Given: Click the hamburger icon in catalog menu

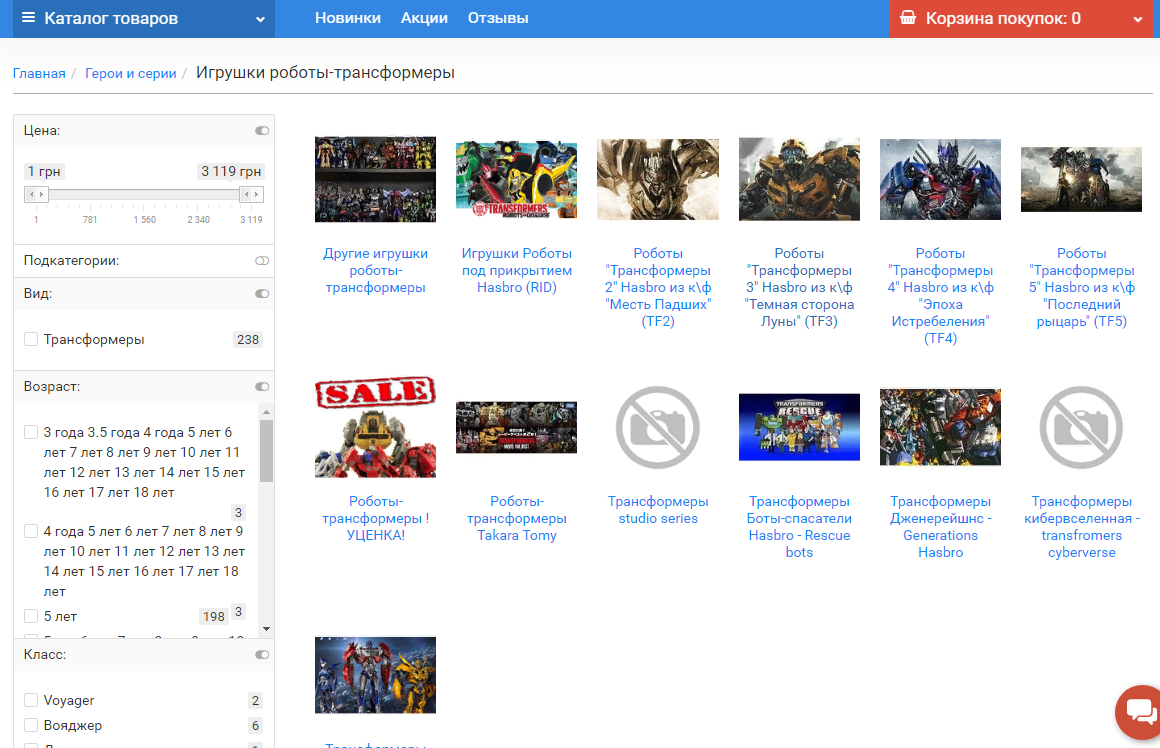Looking at the screenshot, I should [28, 18].
